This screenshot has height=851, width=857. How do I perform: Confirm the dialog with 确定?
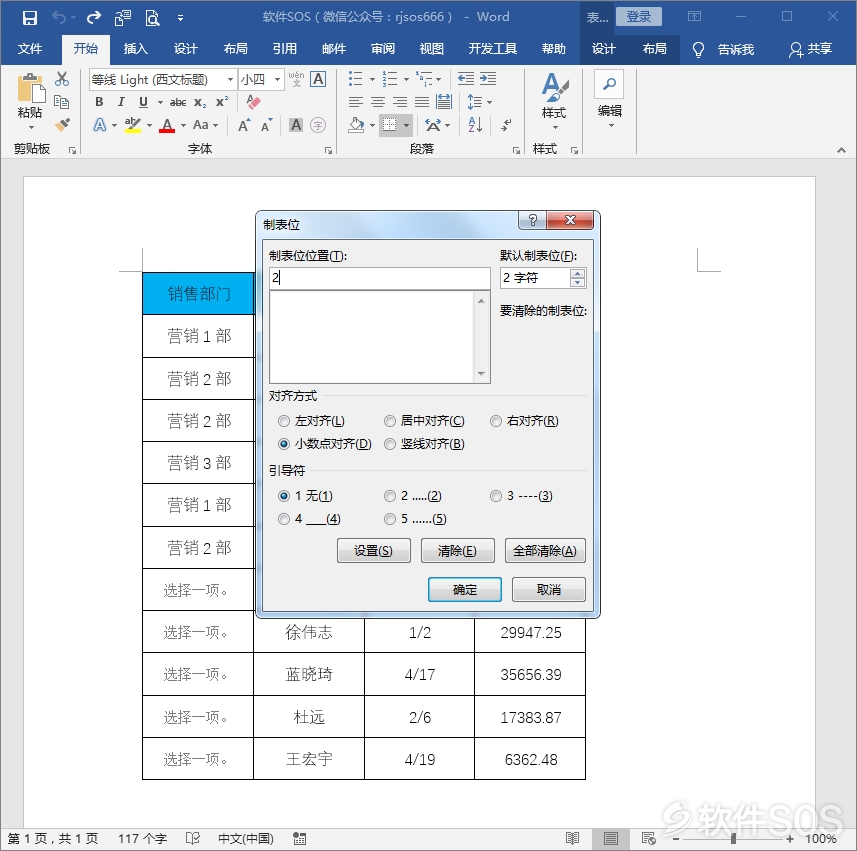(465, 590)
